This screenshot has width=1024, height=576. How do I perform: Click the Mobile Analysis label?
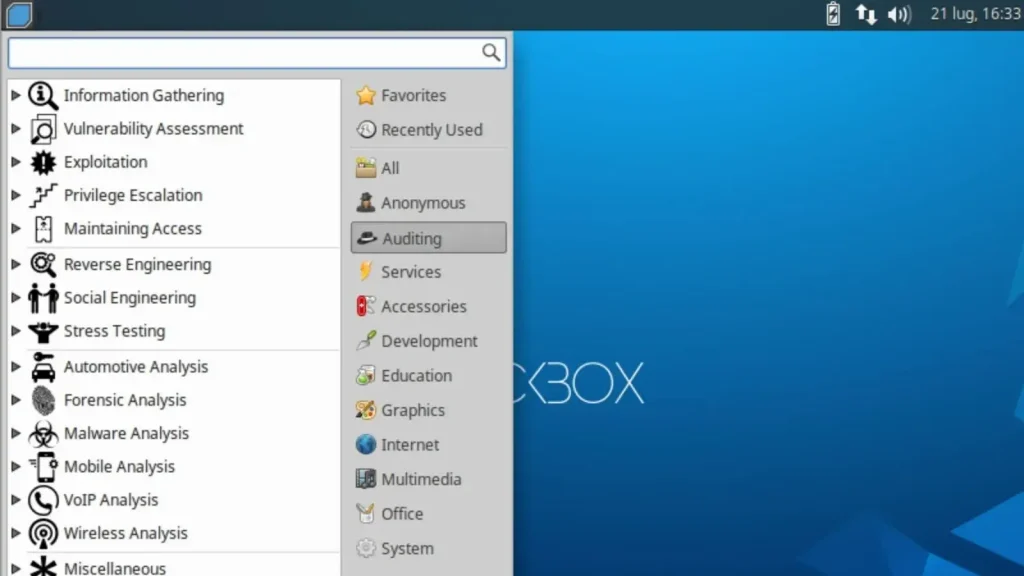click(x=120, y=467)
